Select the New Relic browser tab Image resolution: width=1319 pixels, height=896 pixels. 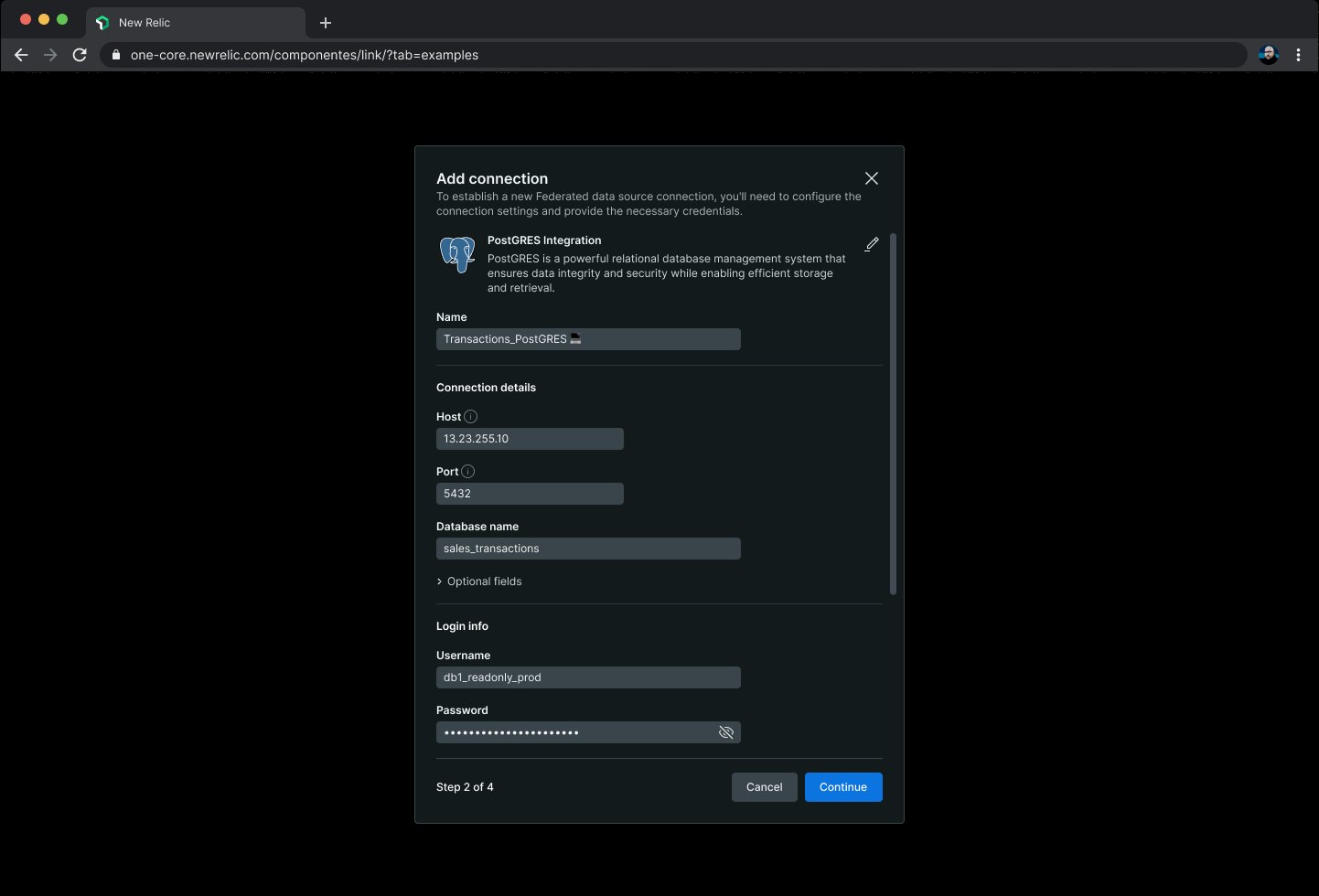pos(196,23)
